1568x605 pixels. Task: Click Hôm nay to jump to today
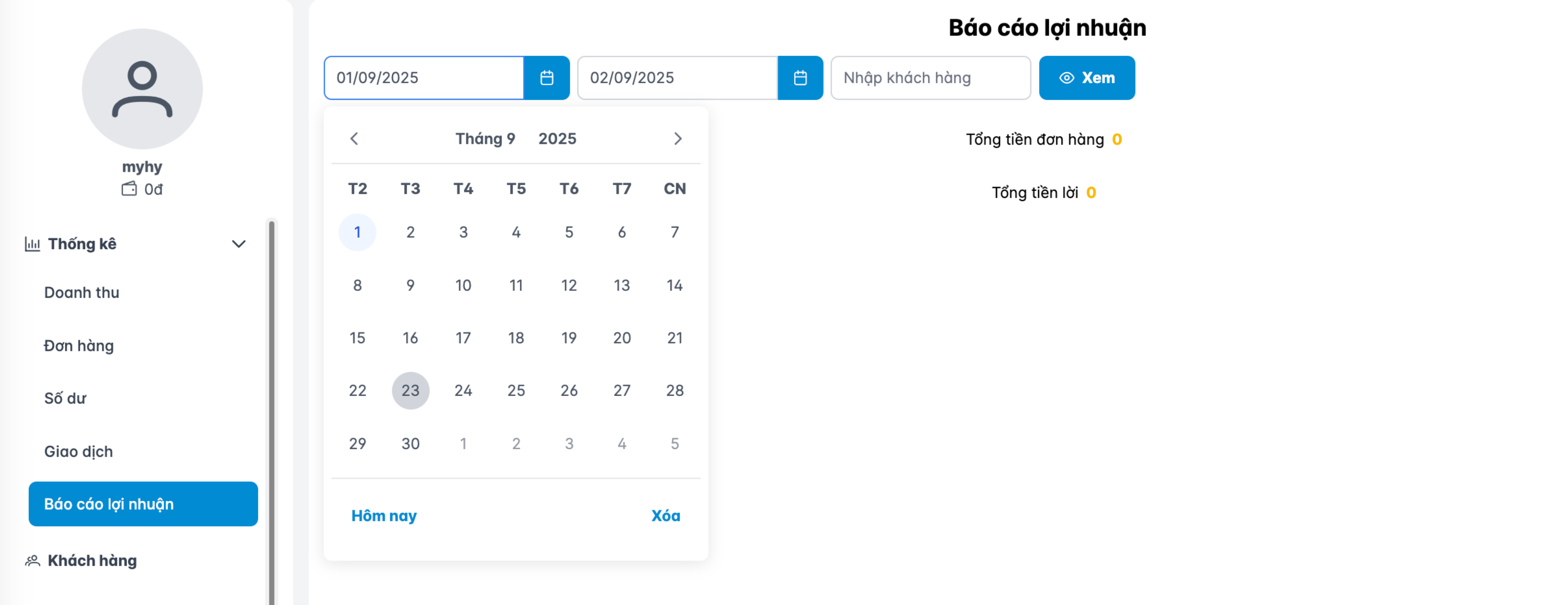point(384,515)
